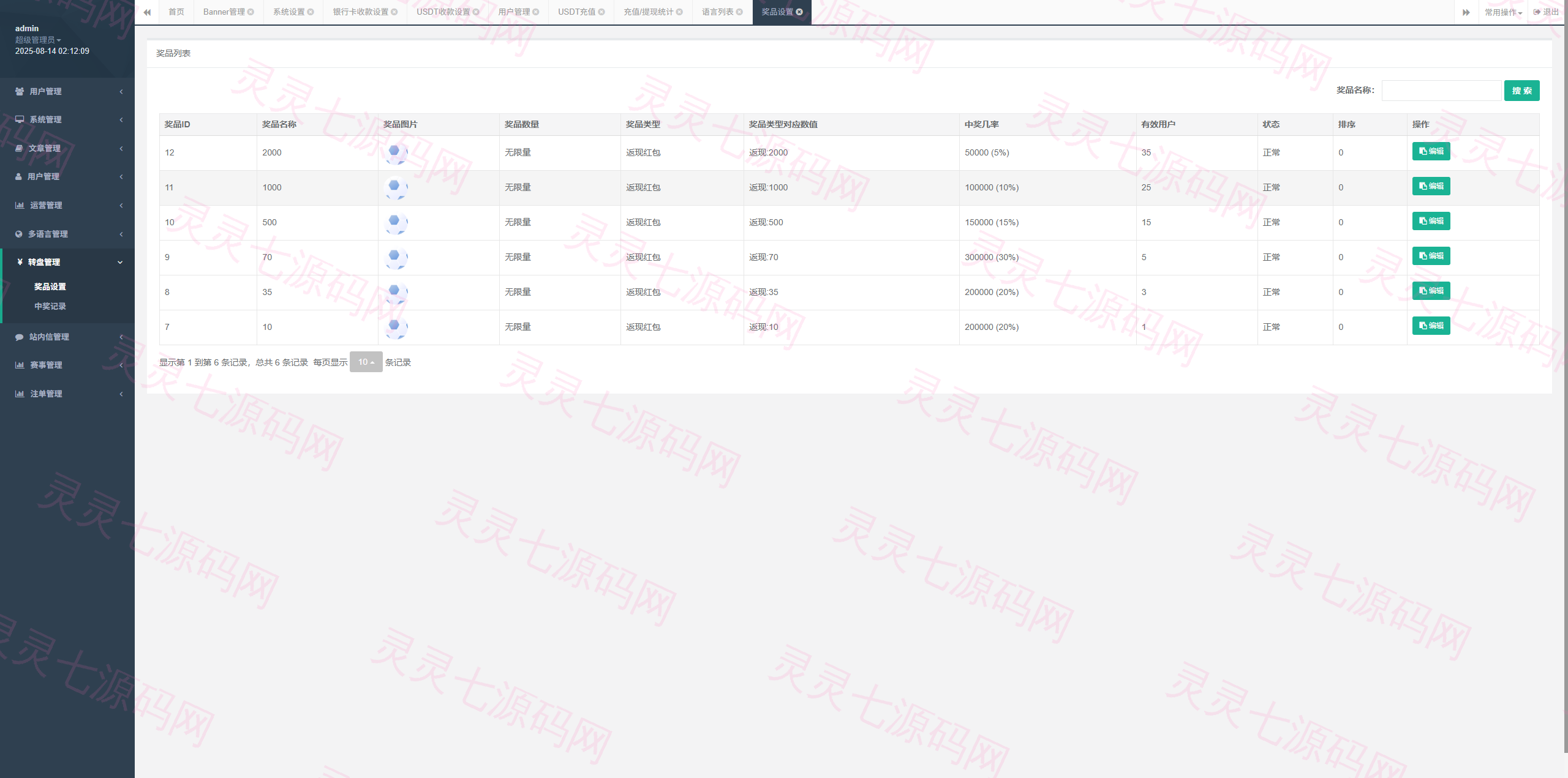Viewport: 1568px width, 778px height.
Task: Edit prize 10 via 编辑 button
Action: point(1431,326)
